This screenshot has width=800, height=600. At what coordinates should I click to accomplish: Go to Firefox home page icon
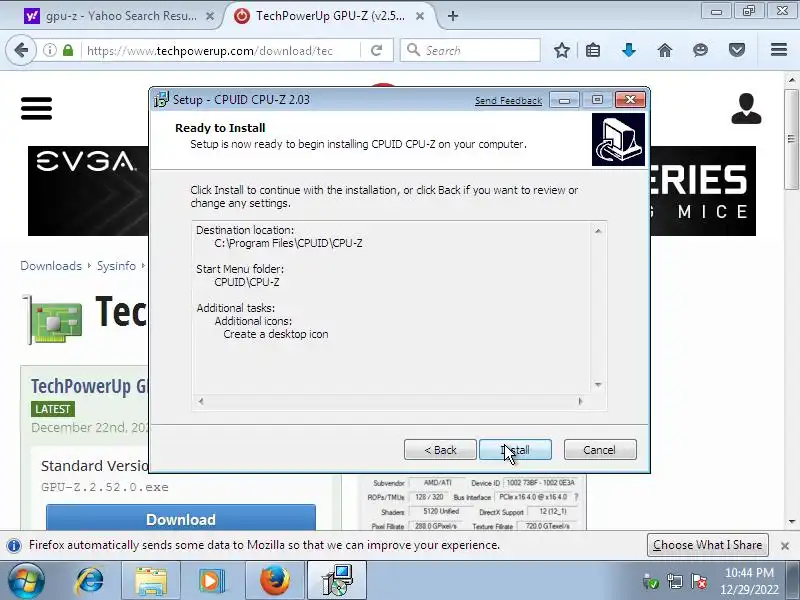(665, 50)
